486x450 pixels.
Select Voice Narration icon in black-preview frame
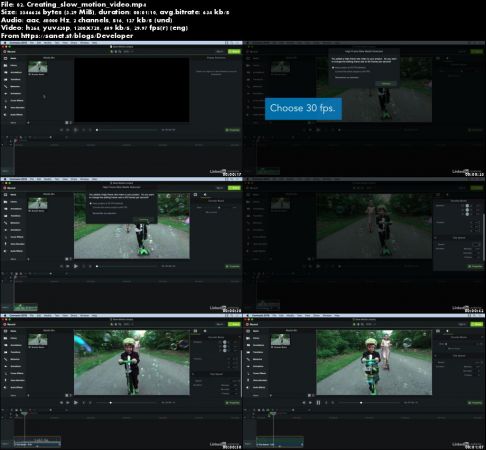(x=5, y=107)
